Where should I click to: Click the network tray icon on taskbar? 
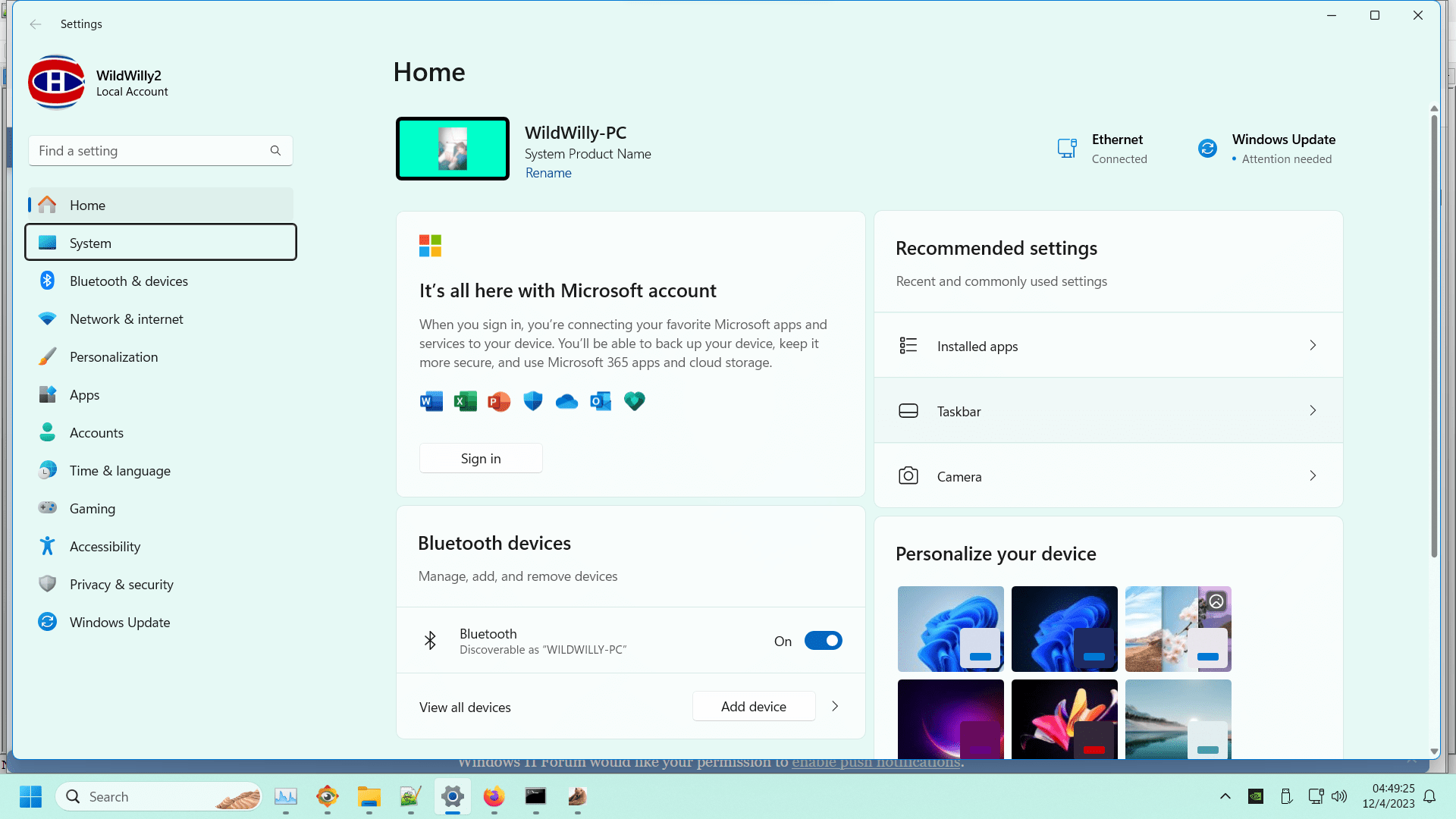tap(1316, 796)
